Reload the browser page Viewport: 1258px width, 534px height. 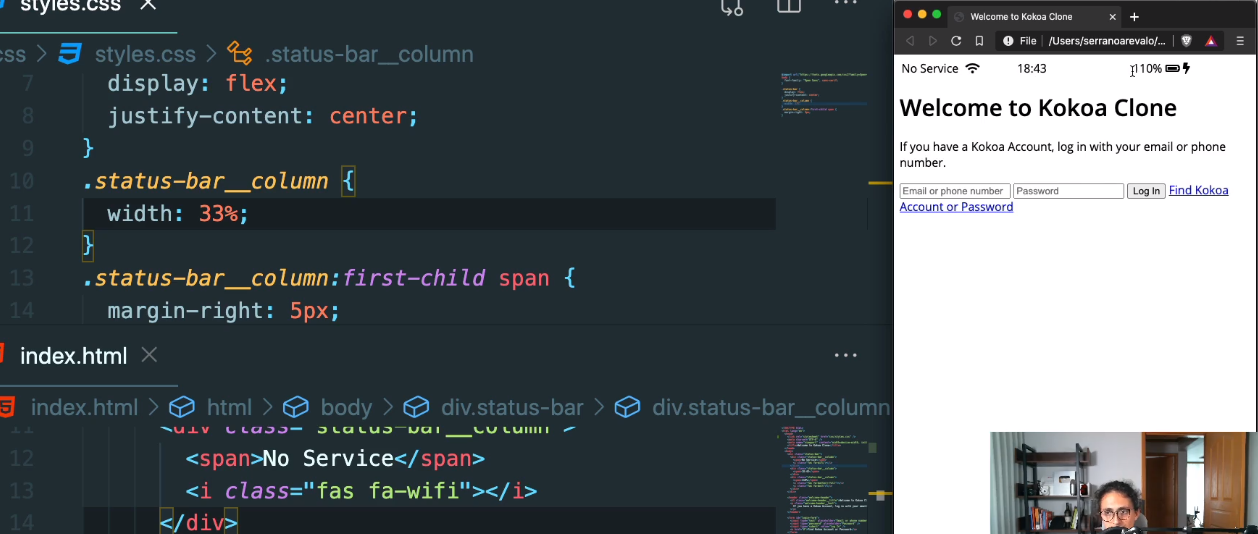pyautogui.click(x=956, y=41)
